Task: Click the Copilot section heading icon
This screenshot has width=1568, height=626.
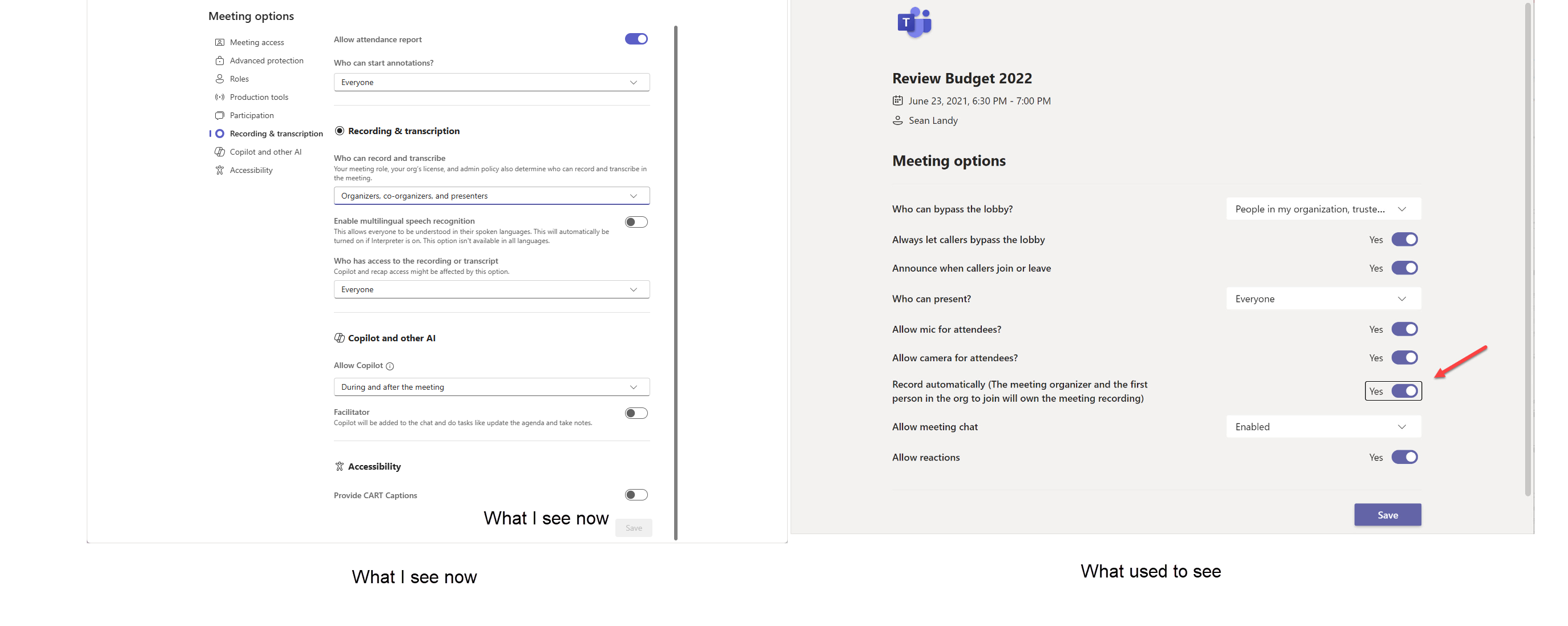Action: (x=340, y=338)
